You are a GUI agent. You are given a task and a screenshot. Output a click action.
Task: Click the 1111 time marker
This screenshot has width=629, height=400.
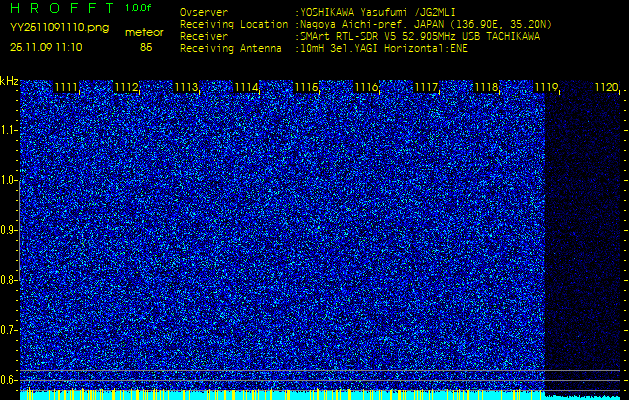click(x=67, y=87)
